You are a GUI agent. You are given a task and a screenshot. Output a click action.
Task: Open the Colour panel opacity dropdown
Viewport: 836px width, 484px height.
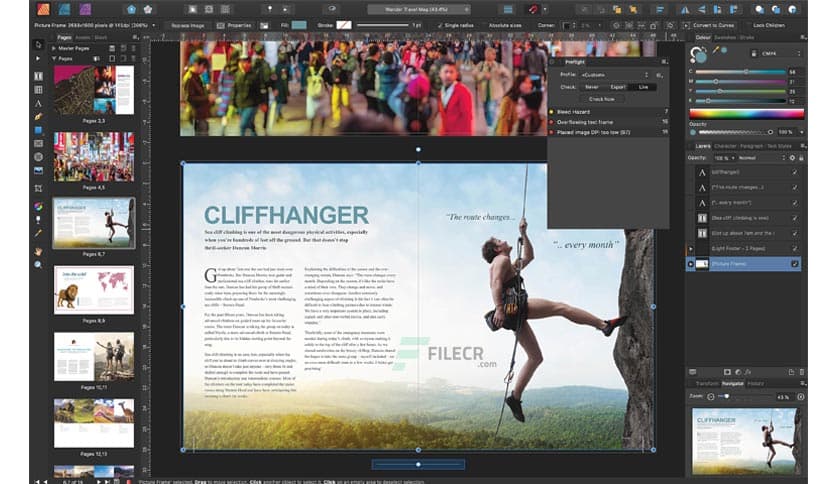point(801,132)
